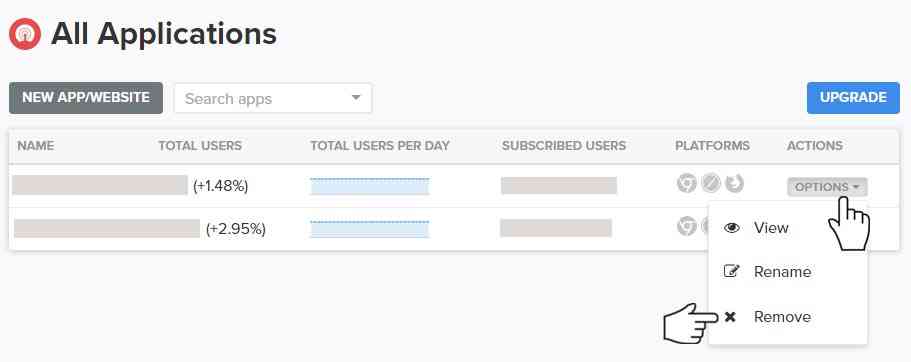Click the red OneSignal logo icon
The width and height of the screenshot is (911, 362).
25,34
